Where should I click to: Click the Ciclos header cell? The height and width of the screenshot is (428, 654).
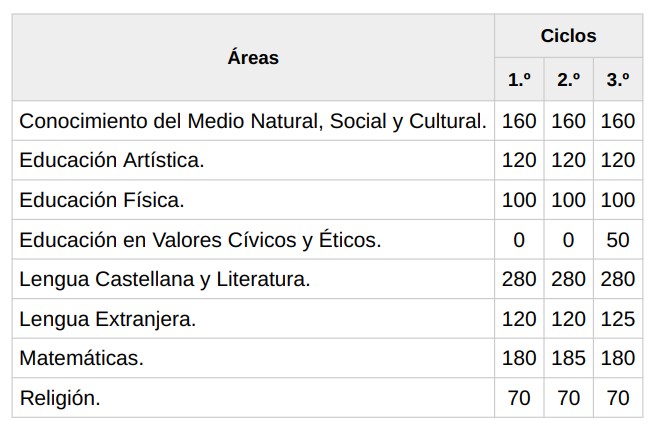coord(568,36)
